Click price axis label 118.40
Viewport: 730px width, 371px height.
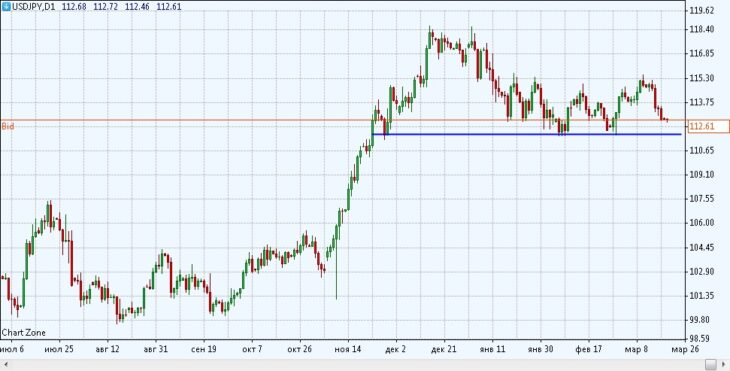pos(702,29)
